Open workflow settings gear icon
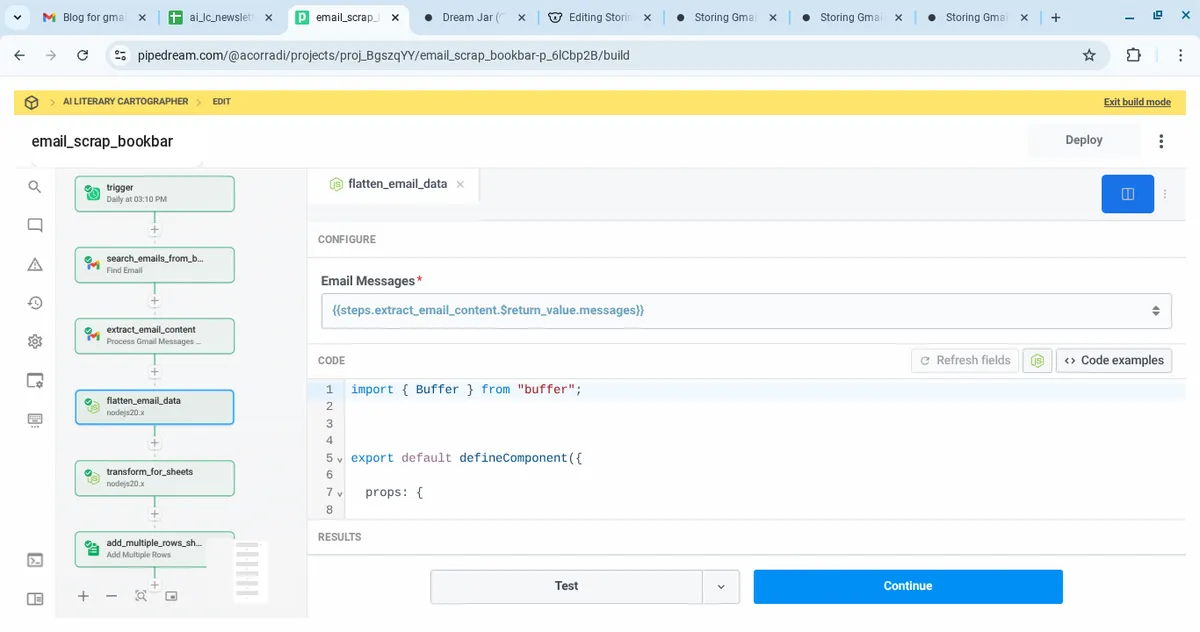This screenshot has width=1200, height=632. 35,342
